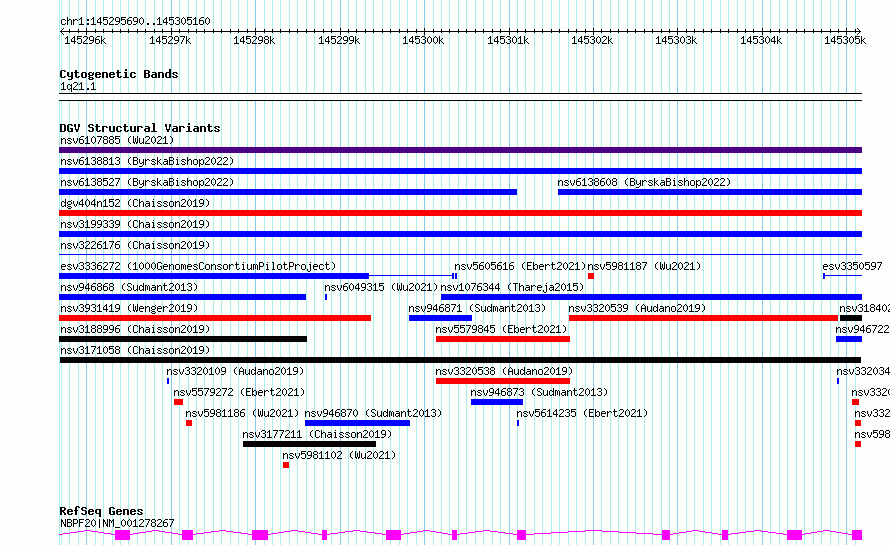Select the red nsv5981102 marker
Screen dimensions: 890x545
[x=286, y=465]
